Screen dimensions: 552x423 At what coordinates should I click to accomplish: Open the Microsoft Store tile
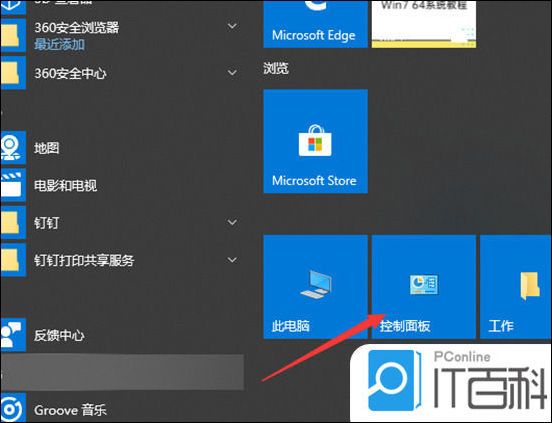[x=315, y=141]
